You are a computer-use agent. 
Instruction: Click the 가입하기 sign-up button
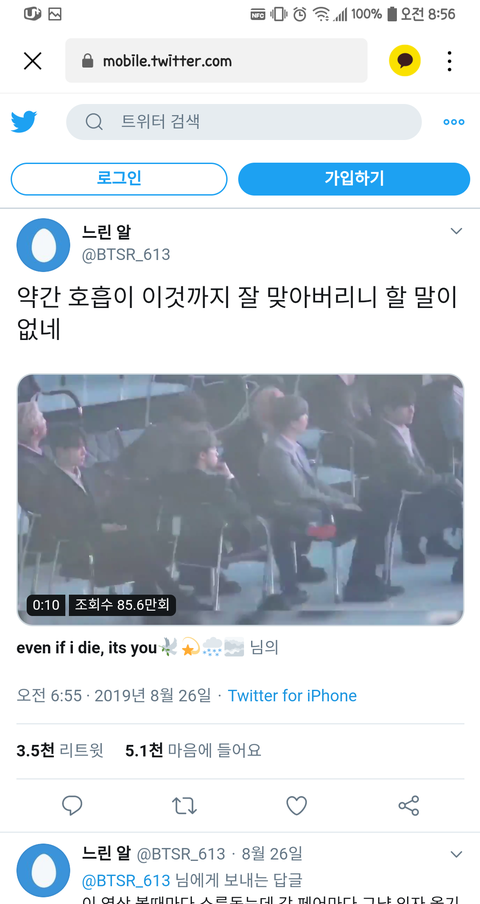(354, 179)
